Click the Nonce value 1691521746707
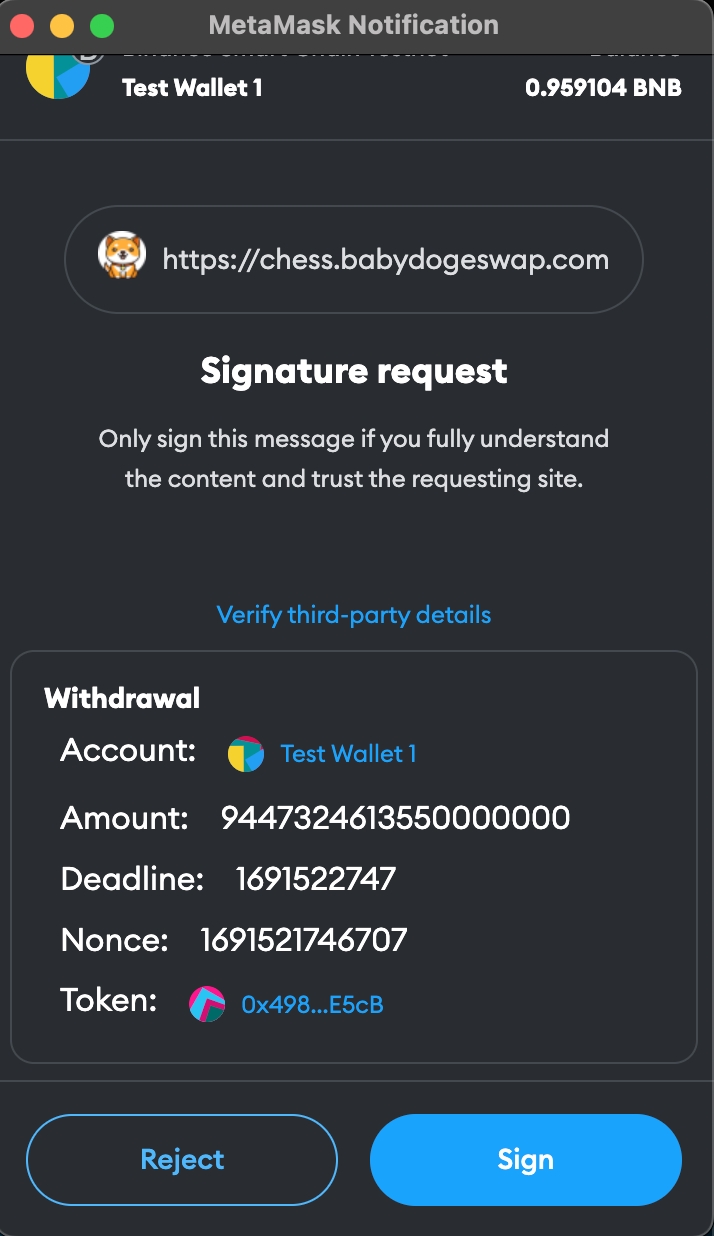This screenshot has height=1236, width=714. point(304,940)
